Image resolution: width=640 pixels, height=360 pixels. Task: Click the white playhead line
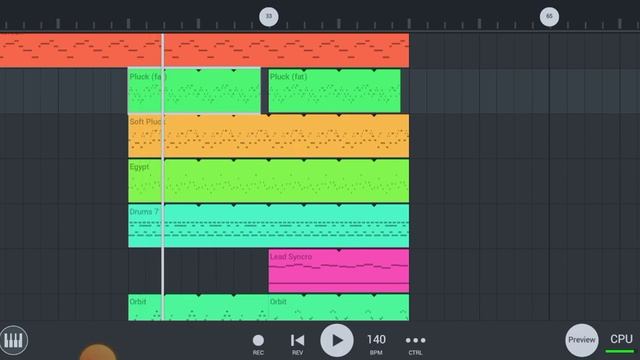click(x=163, y=177)
